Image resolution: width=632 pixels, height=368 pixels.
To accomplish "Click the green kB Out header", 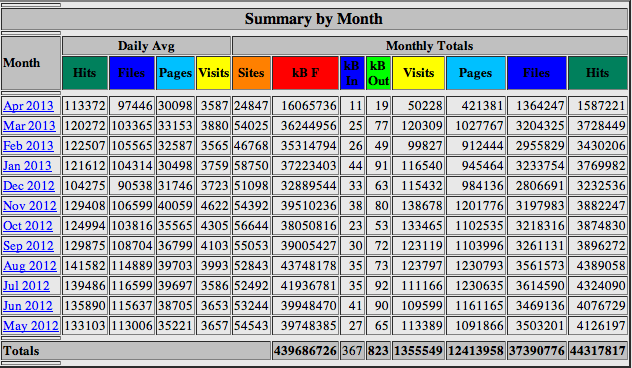I will tap(378, 73).
